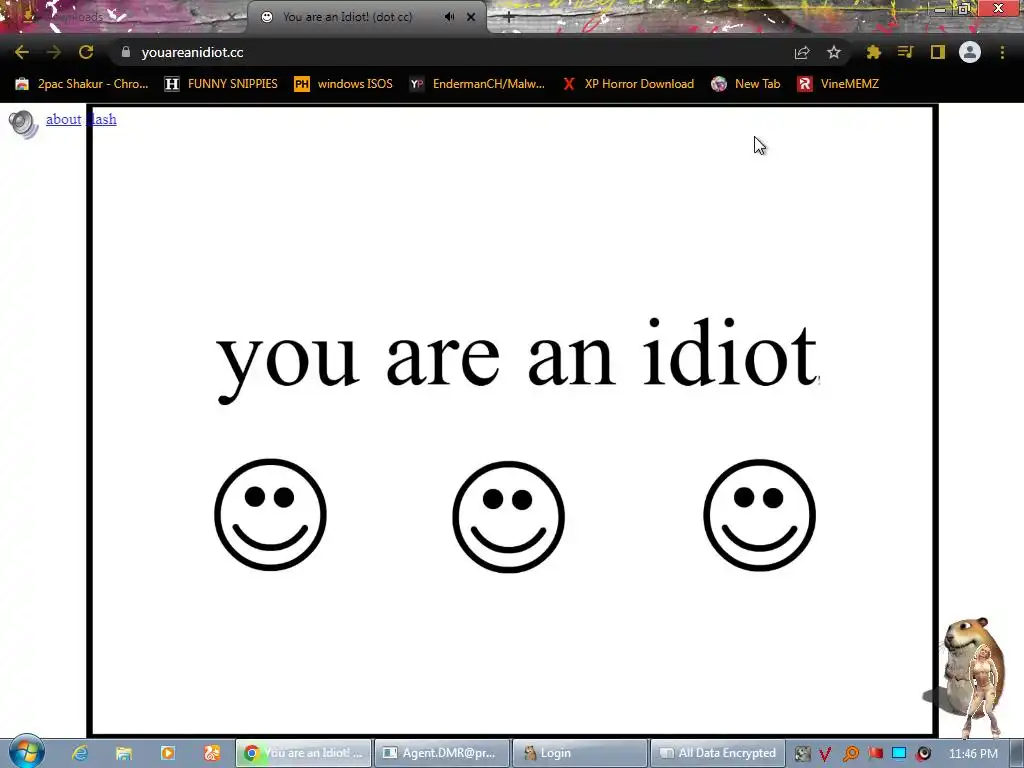Image resolution: width=1024 pixels, height=768 pixels.
Task: Open a new tab with the plus button
Action: click(509, 17)
